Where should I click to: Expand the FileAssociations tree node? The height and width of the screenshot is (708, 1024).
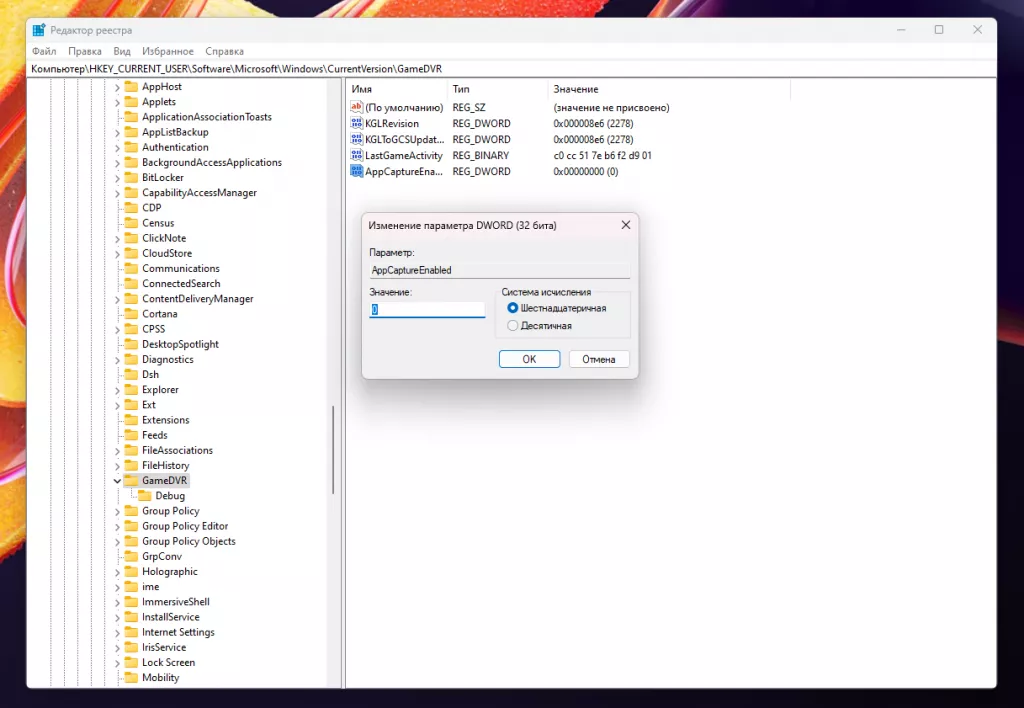[118, 451]
